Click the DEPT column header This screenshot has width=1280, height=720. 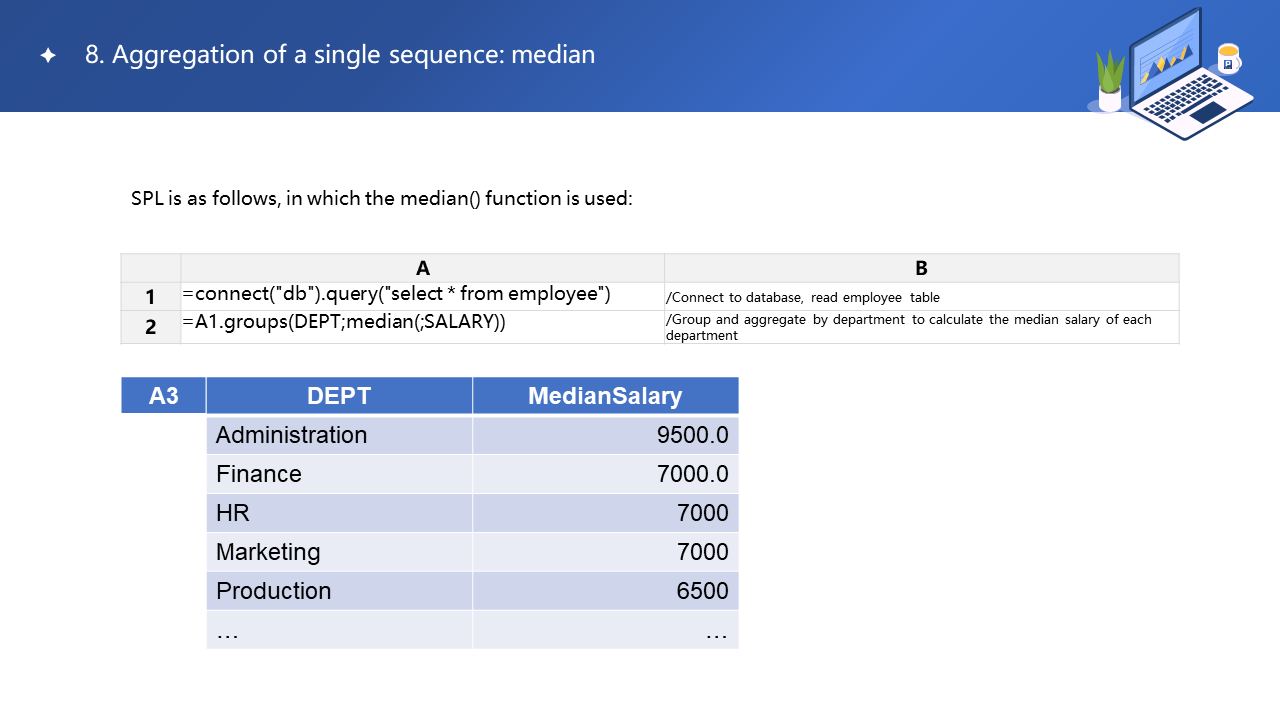pos(339,396)
